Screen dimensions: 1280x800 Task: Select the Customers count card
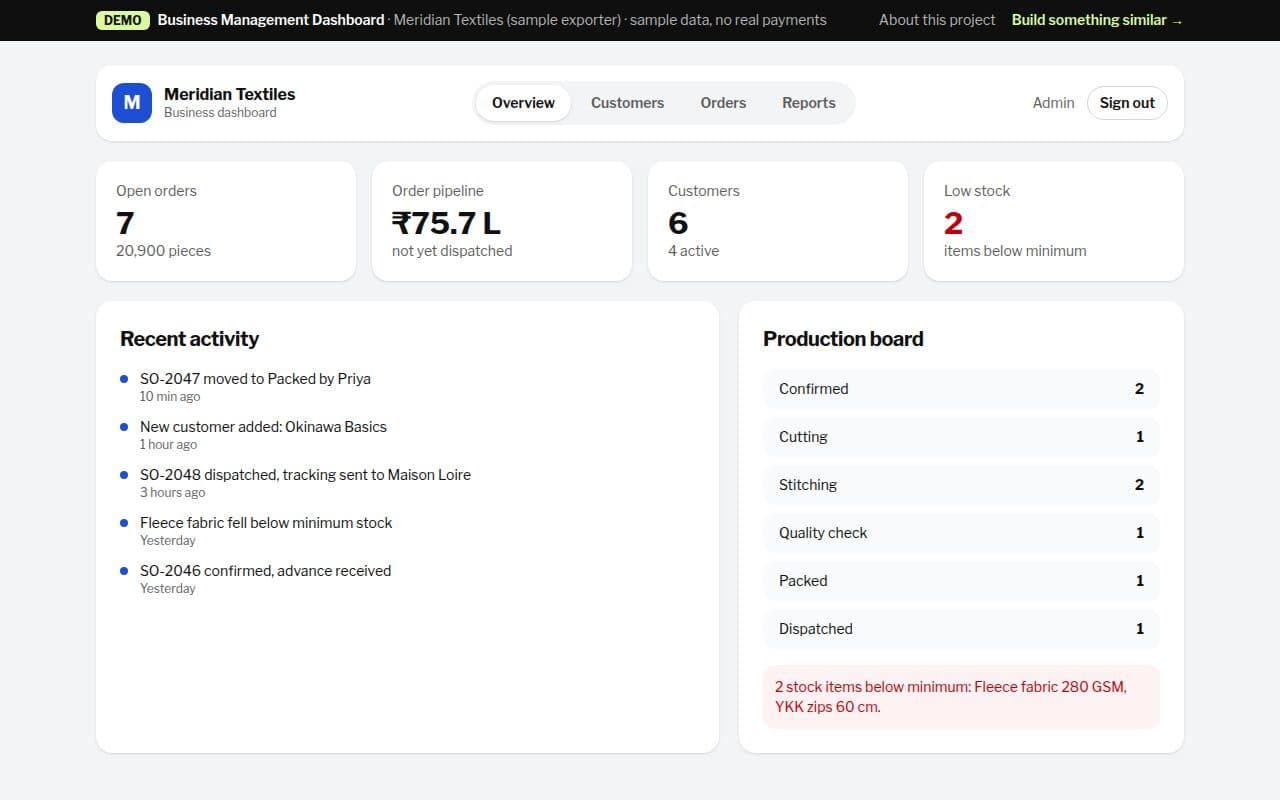pos(778,221)
